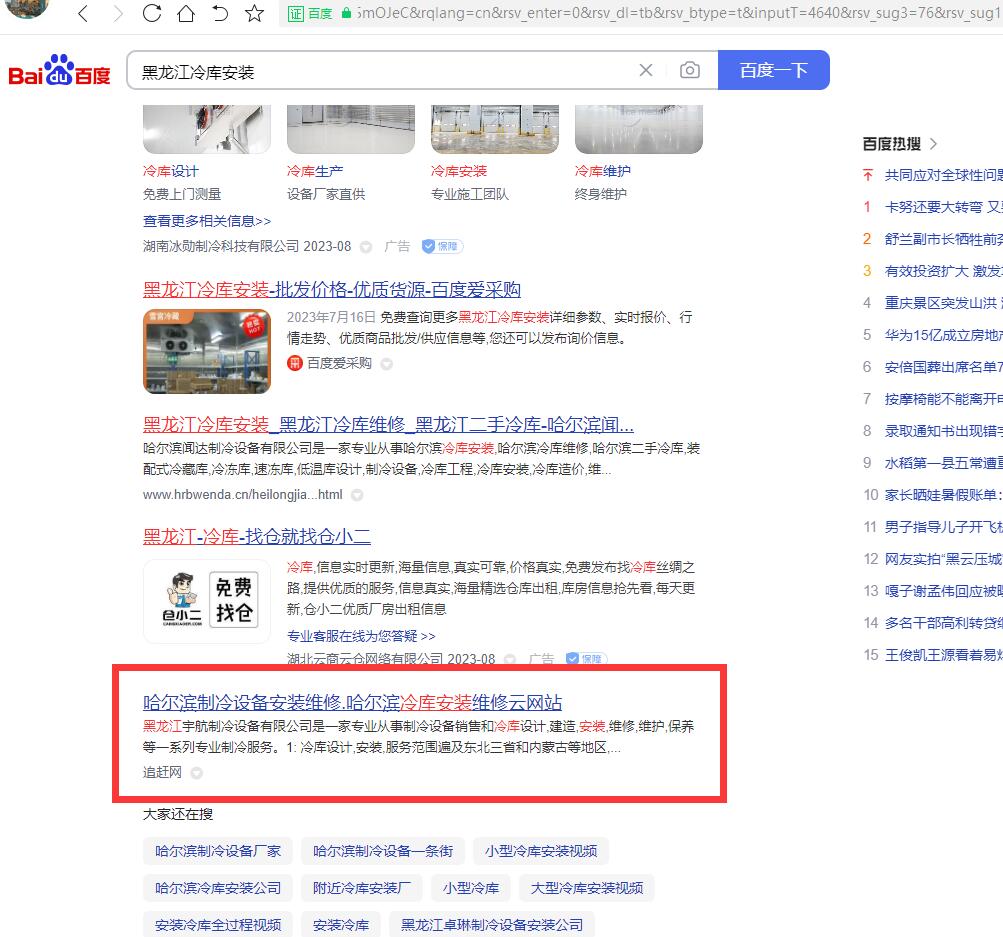Click the circle icon after 追赶网
The width and height of the screenshot is (1003, 937).
196,773
